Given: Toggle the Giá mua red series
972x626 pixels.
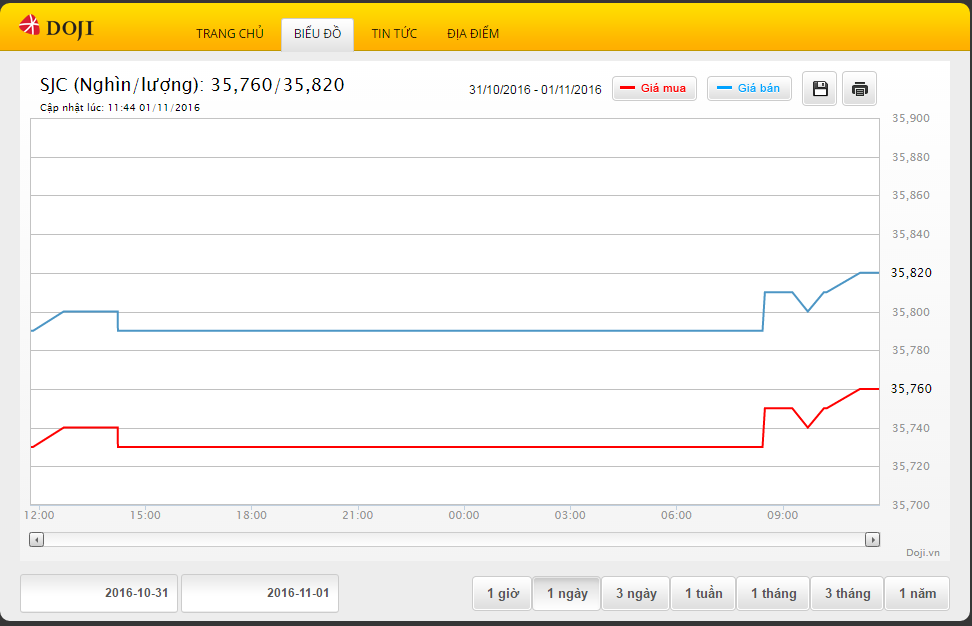Looking at the screenshot, I should point(654,89).
